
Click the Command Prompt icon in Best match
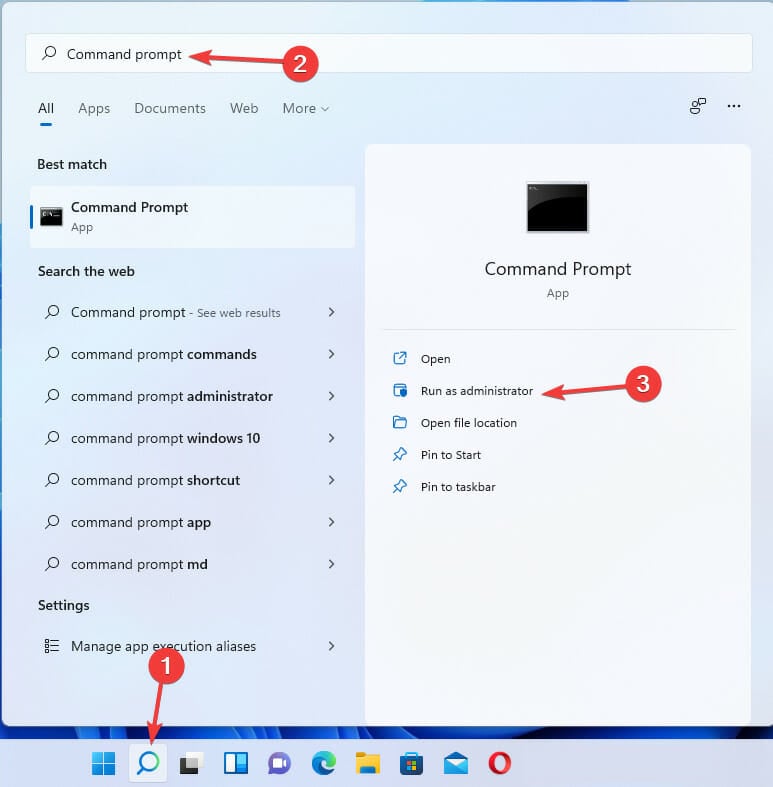[51, 217]
